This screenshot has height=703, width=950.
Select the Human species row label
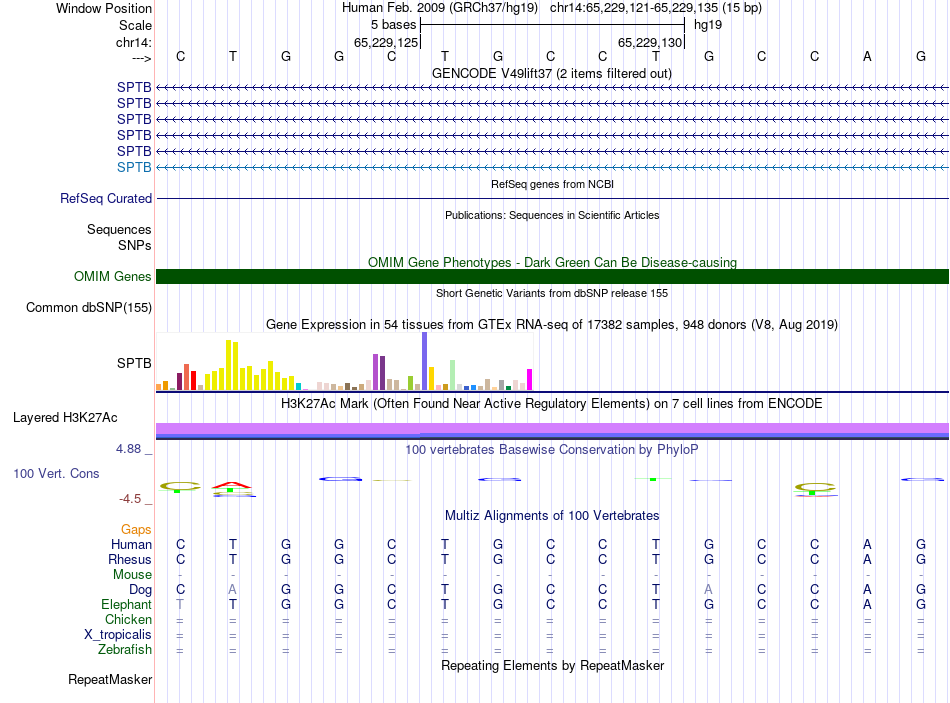(131, 544)
